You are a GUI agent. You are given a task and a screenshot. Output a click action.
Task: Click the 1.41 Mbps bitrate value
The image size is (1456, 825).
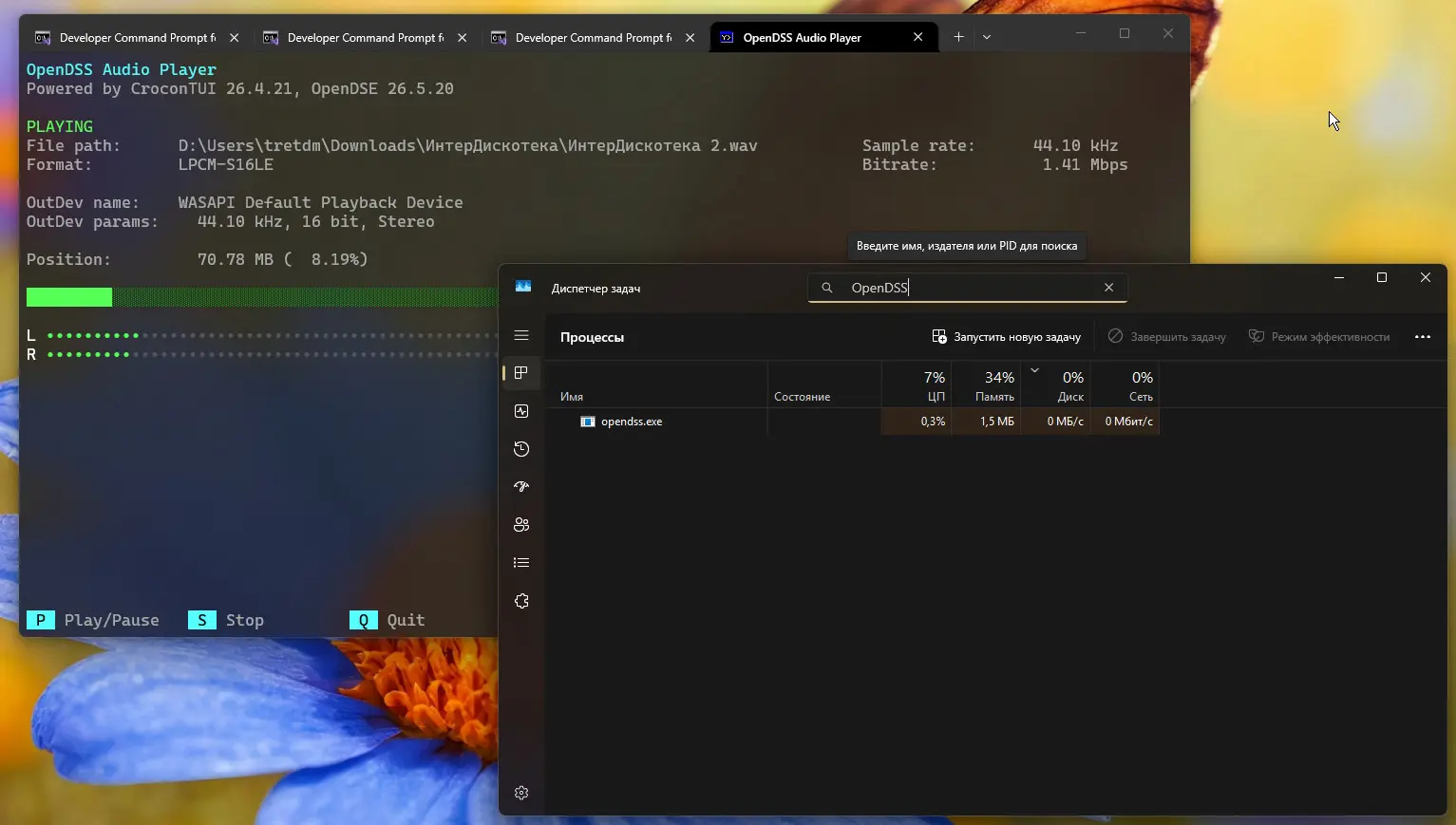pos(1085,164)
